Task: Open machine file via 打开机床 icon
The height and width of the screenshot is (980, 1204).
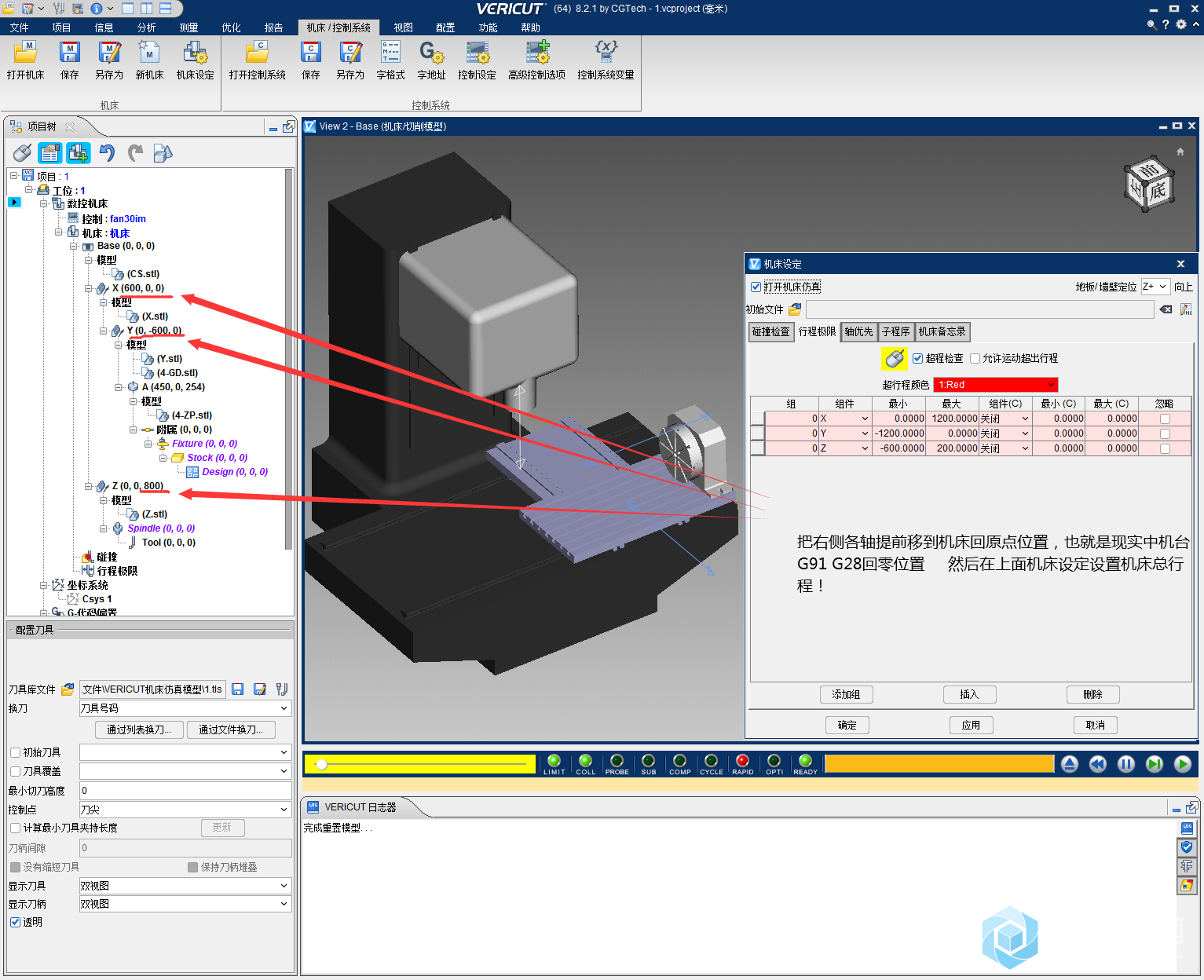Action: click(25, 60)
